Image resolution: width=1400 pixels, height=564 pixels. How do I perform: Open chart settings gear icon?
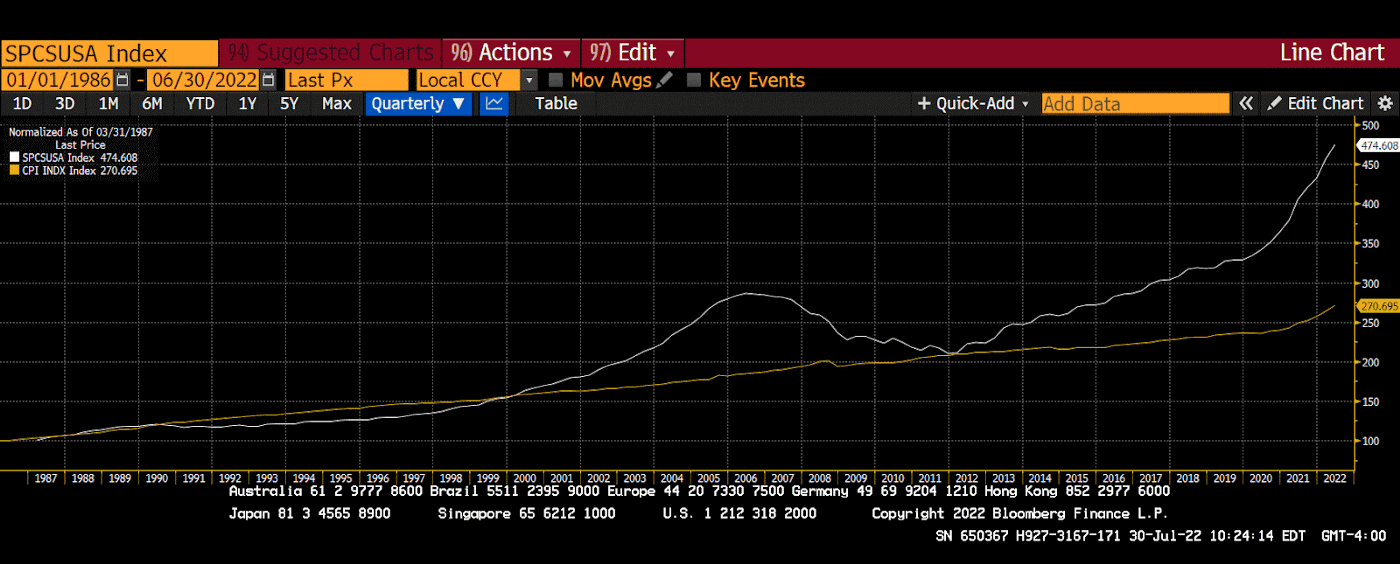point(1385,103)
